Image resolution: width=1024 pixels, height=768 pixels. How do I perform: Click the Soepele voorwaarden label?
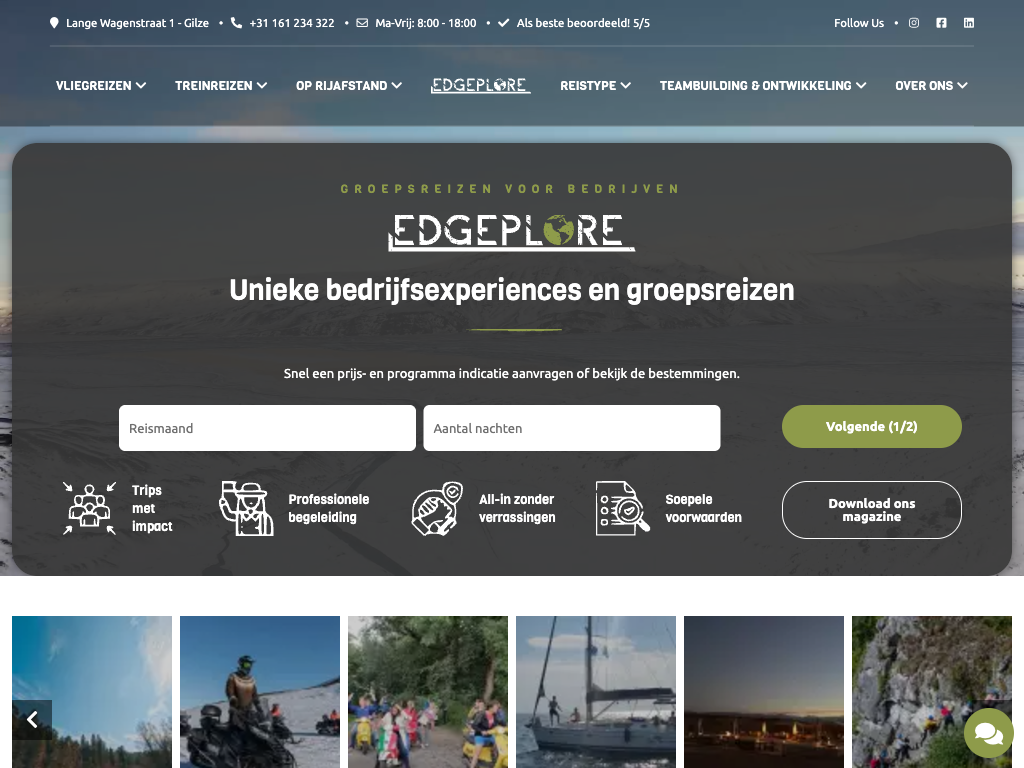[703, 508]
